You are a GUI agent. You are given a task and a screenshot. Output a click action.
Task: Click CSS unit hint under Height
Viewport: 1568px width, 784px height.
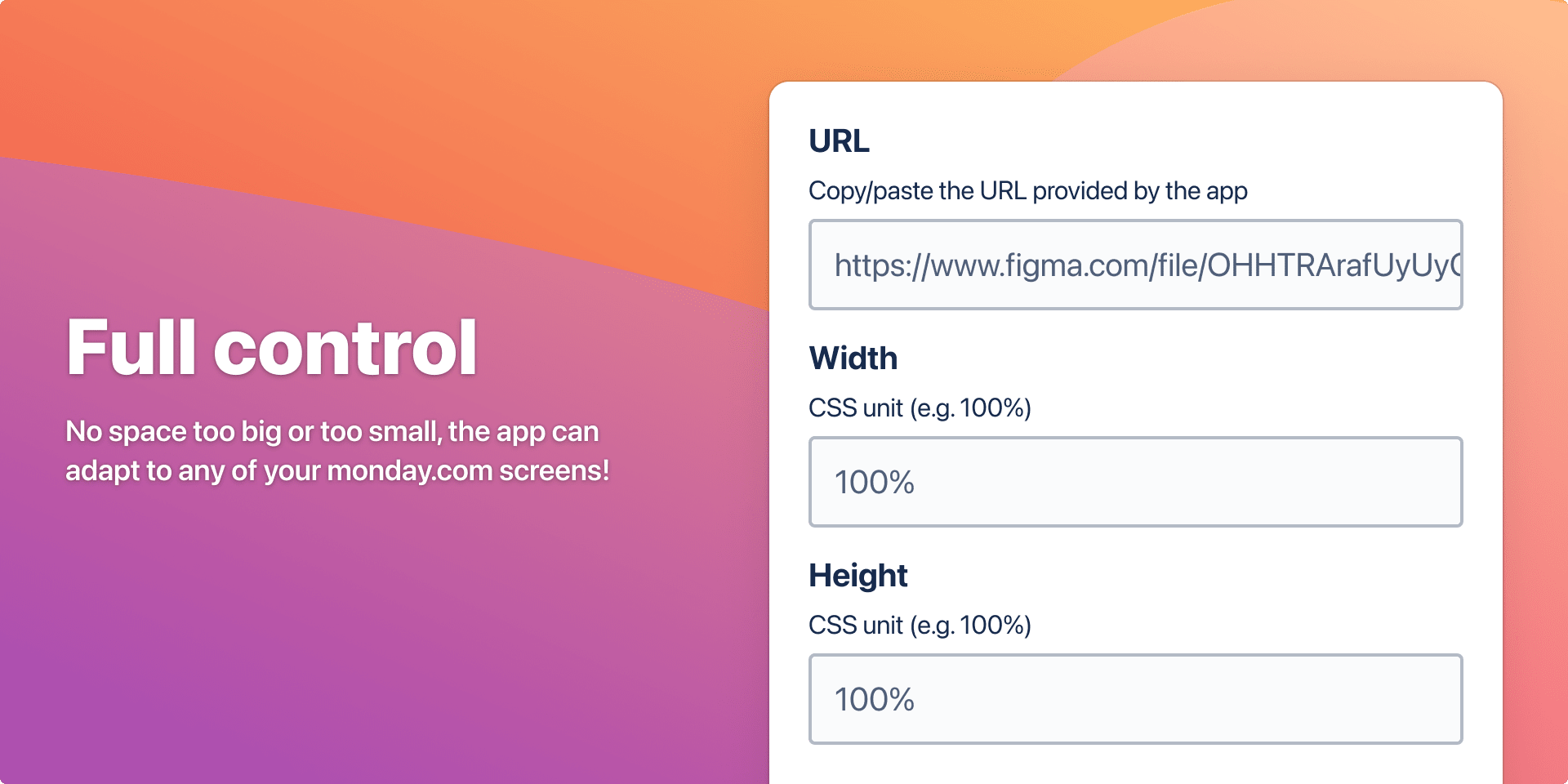tap(920, 625)
